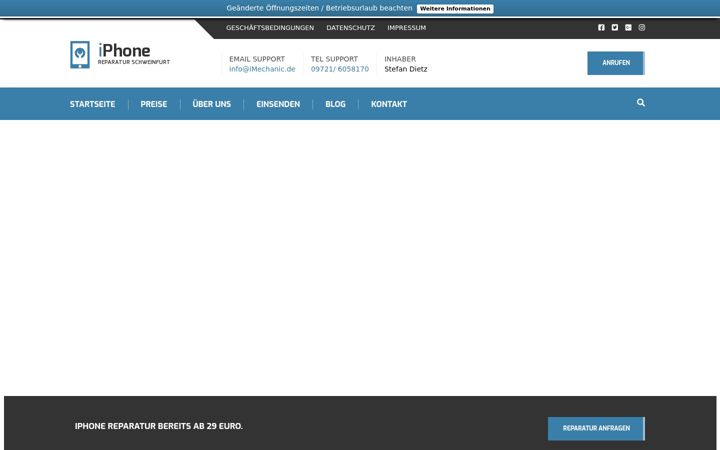Go to Startseite in the main menu

(x=92, y=104)
